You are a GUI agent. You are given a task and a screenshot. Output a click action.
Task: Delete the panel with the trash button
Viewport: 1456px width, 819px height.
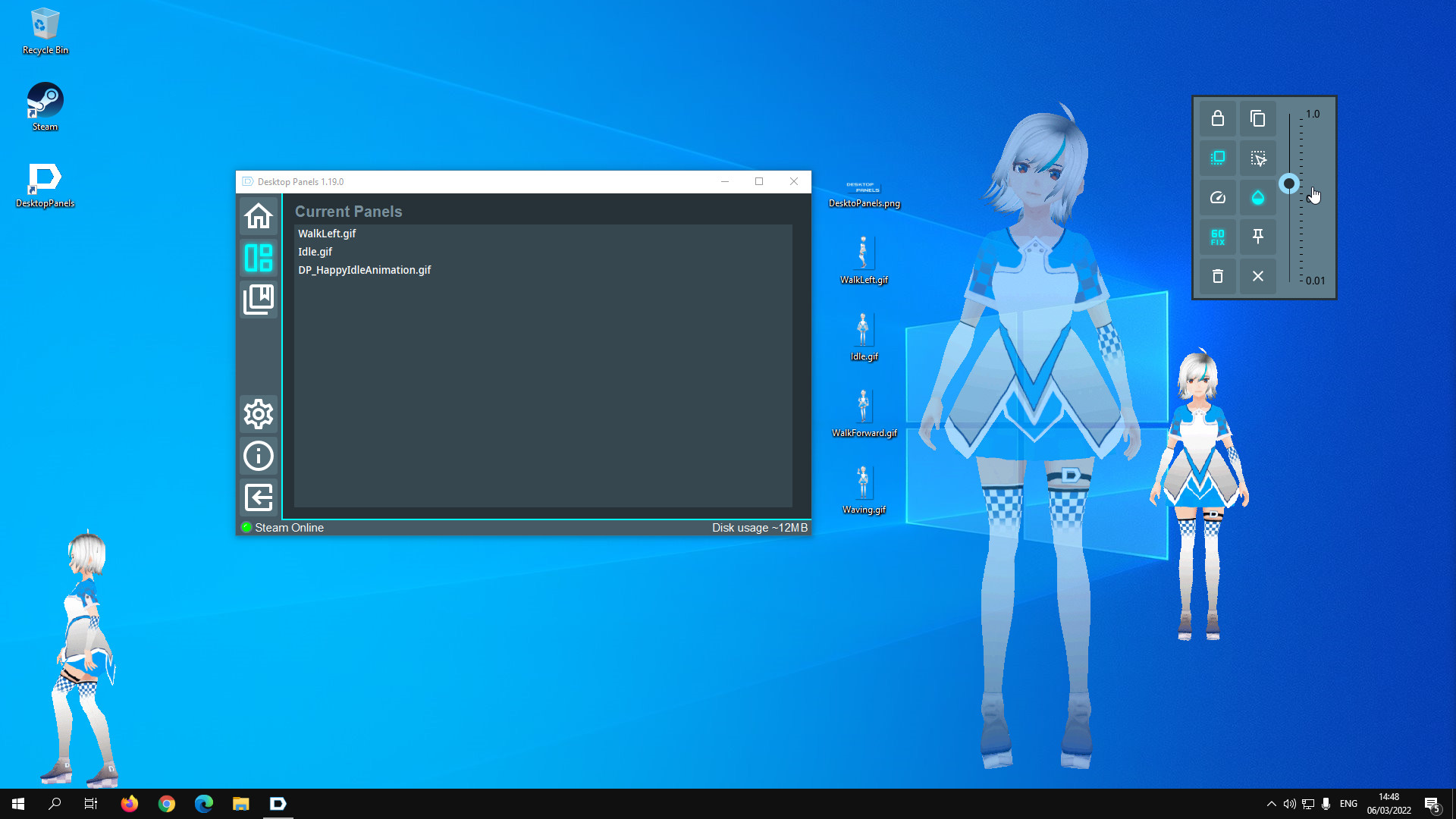click(x=1218, y=276)
